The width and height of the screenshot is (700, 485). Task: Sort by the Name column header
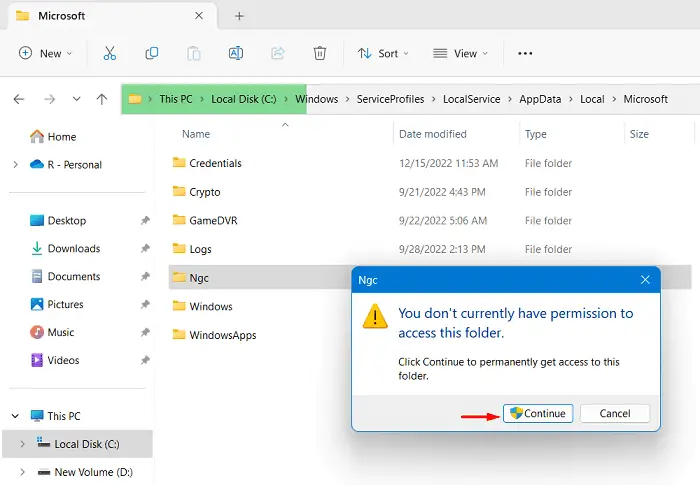(x=196, y=134)
